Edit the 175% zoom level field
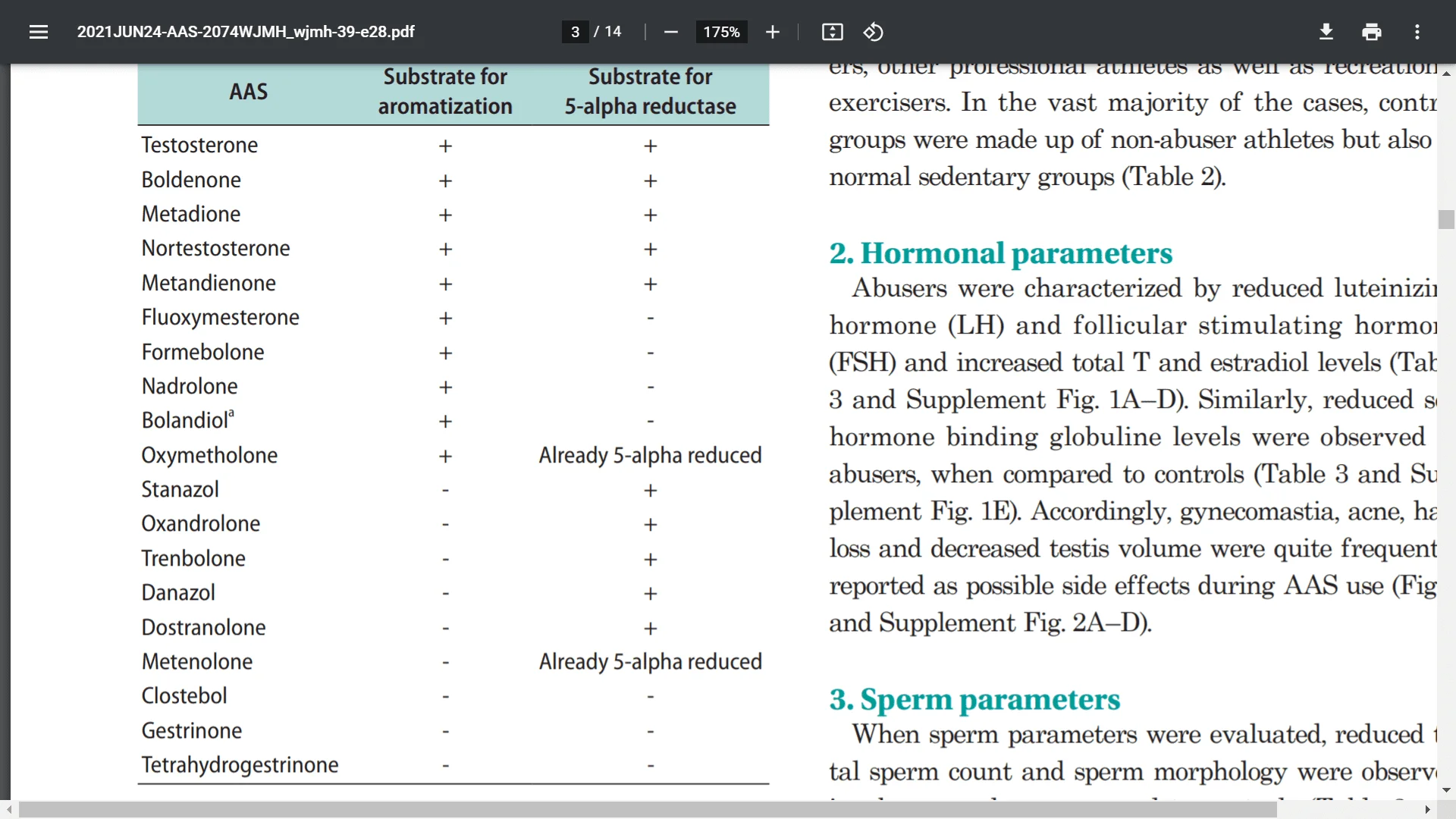The width and height of the screenshot is (1456, 819). click(721, 32)
